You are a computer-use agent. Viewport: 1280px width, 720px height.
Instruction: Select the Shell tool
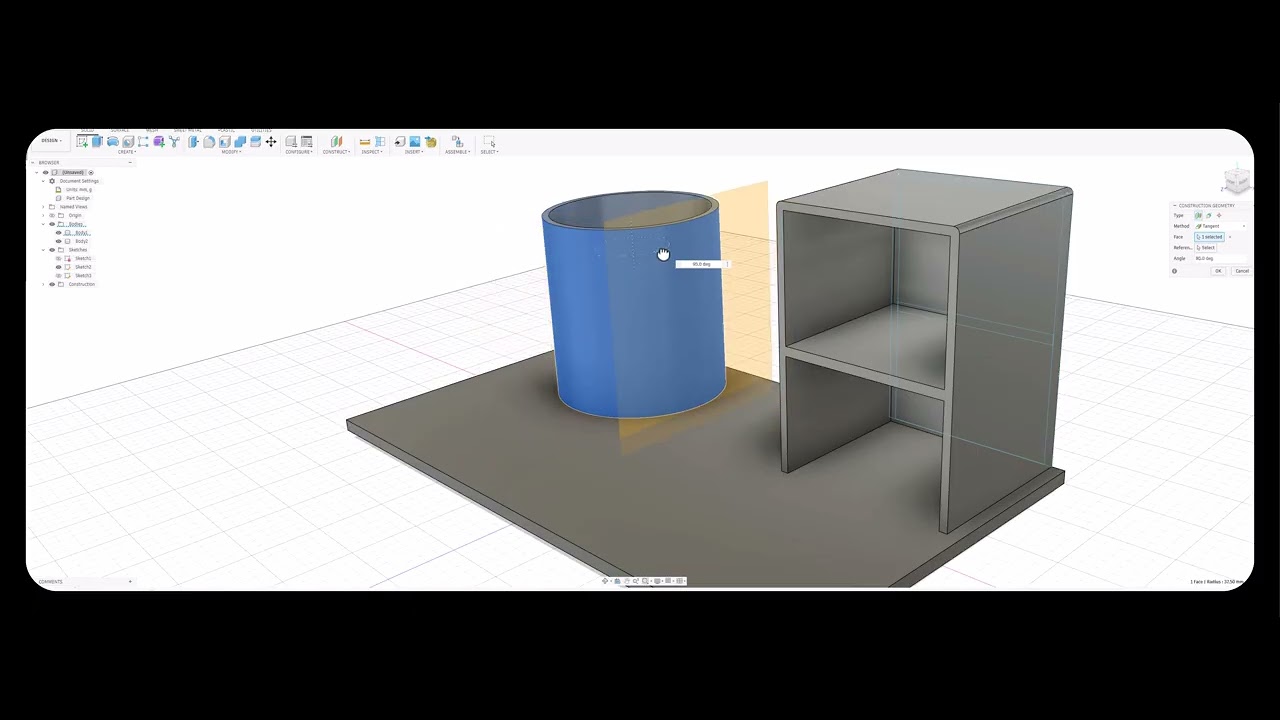224,142
